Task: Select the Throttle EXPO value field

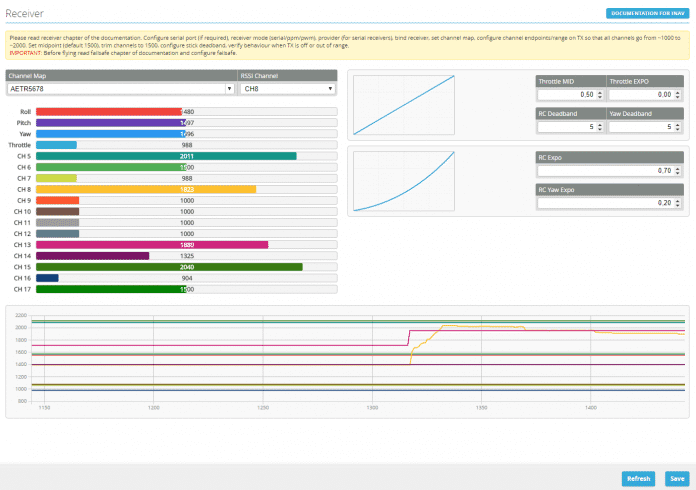Action: [x=645, y=95]
